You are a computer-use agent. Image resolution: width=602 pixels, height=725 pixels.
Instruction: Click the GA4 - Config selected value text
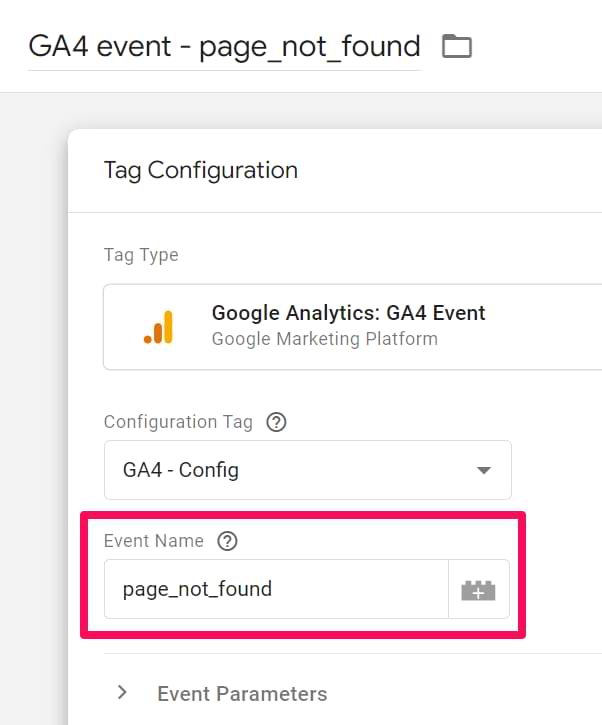(x=181, y=470)
